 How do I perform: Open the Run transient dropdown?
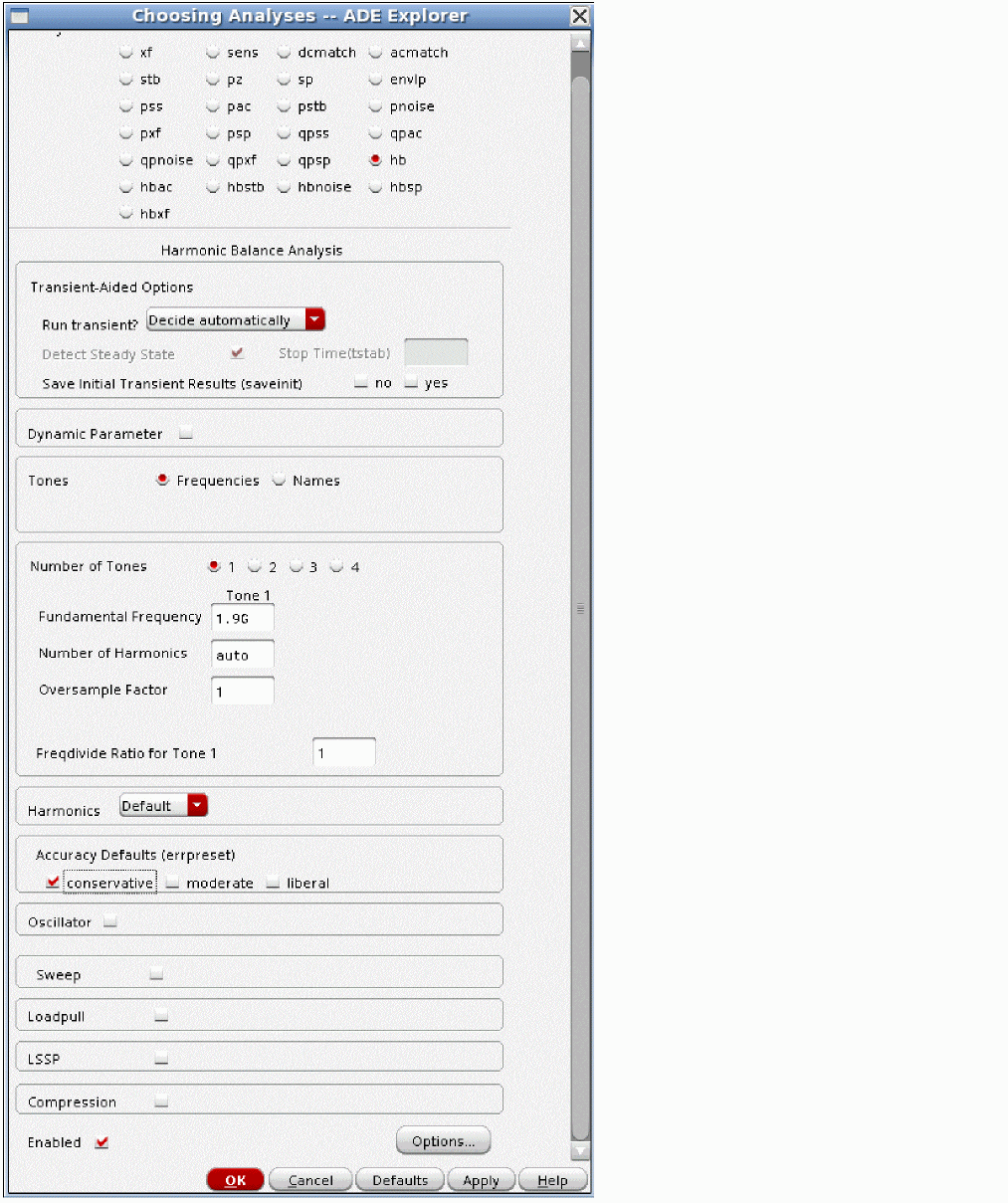314,320
